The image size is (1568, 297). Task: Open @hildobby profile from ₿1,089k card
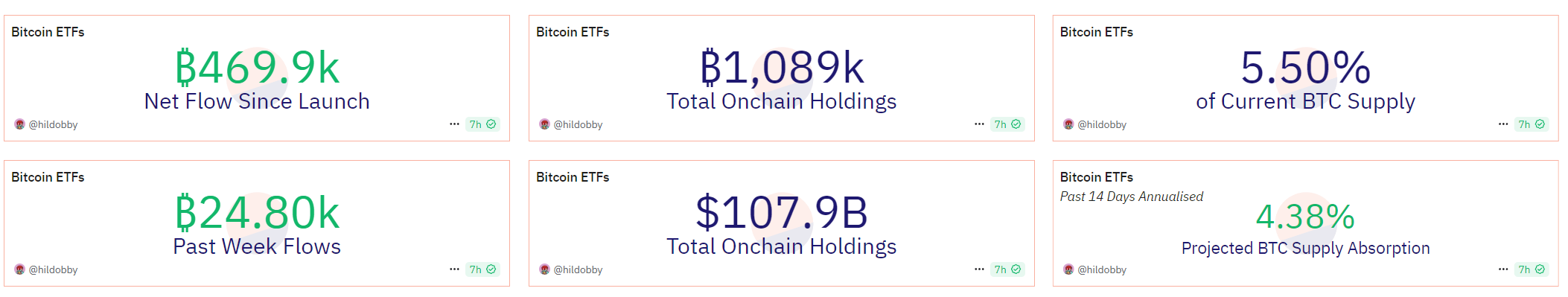pos(578,124)
